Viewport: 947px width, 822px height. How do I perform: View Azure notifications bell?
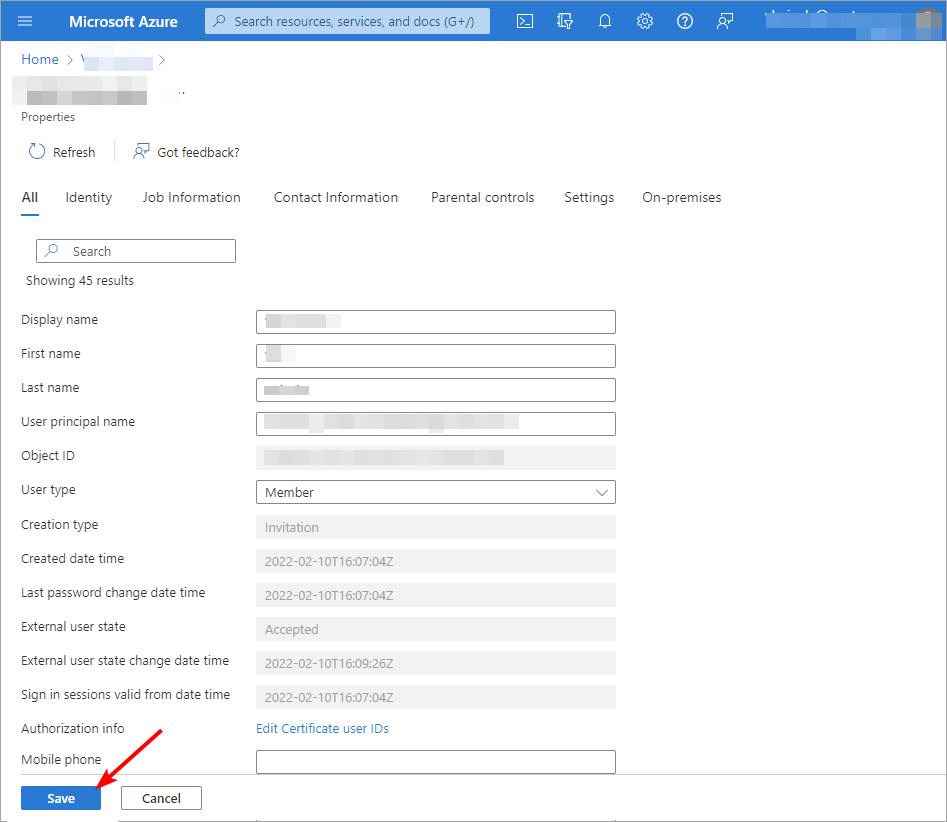pos(604,20)
